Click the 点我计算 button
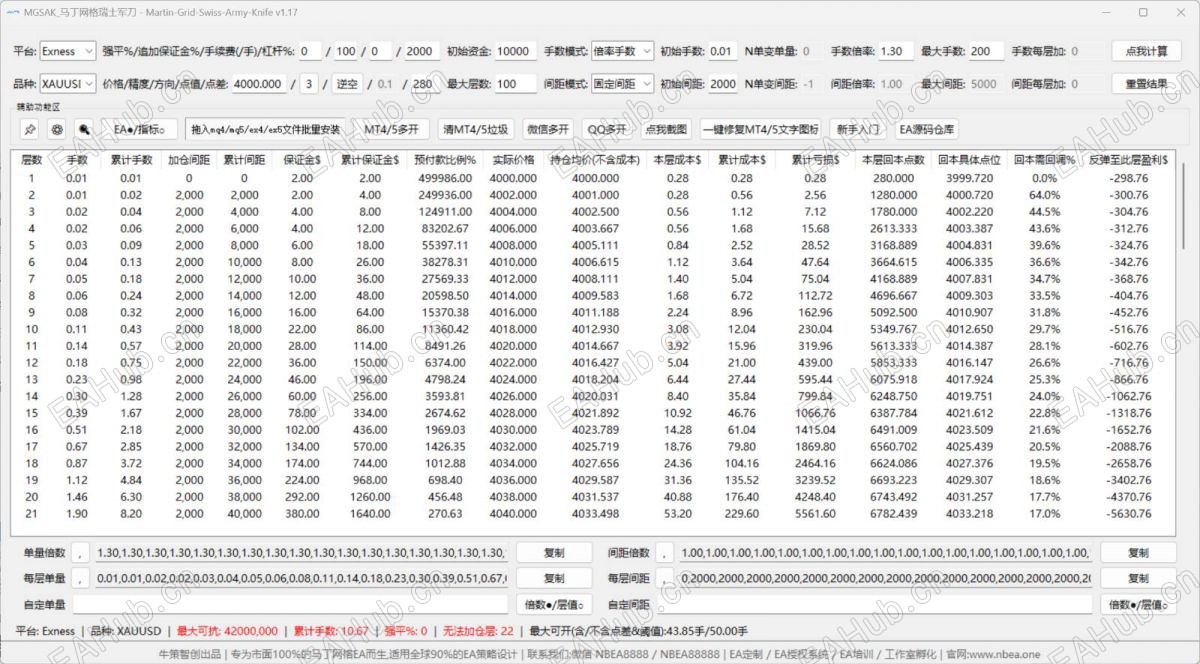The image size is (1200, 664). point(1146,51)
